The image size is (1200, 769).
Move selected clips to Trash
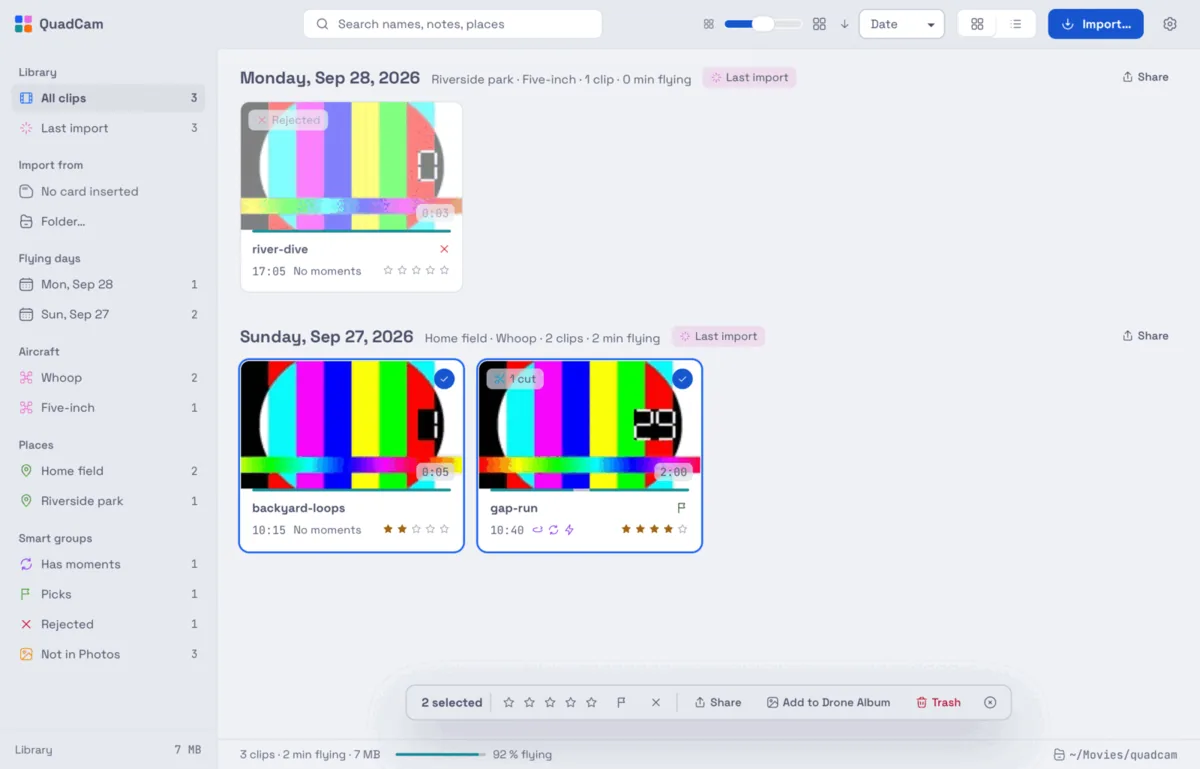938,702
